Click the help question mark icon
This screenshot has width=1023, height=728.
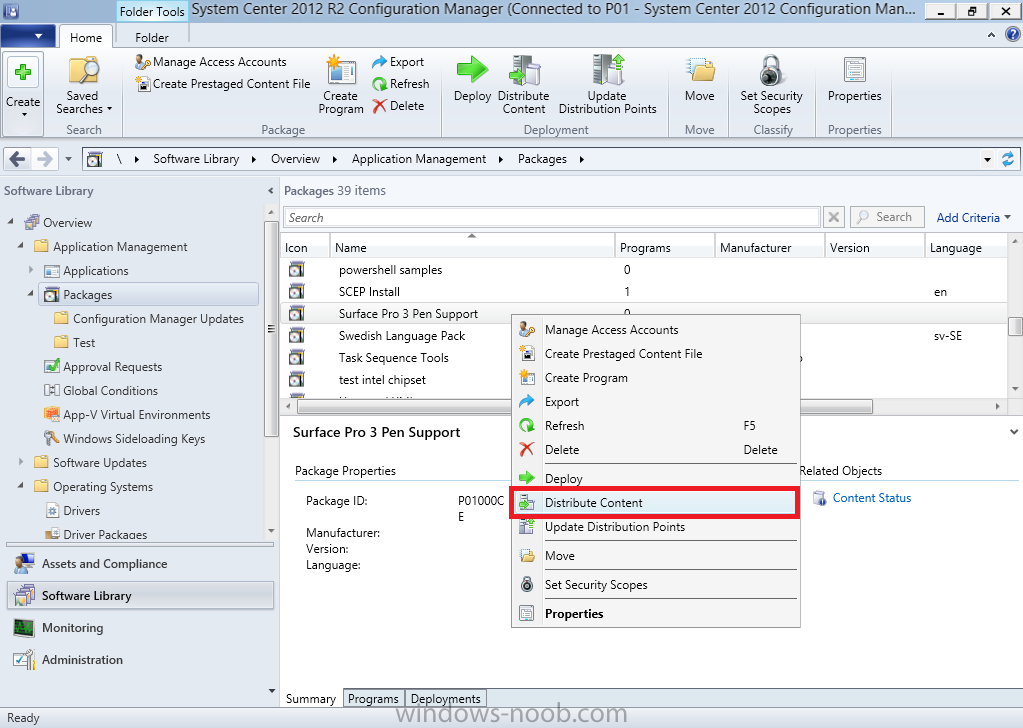point(1013,35)
